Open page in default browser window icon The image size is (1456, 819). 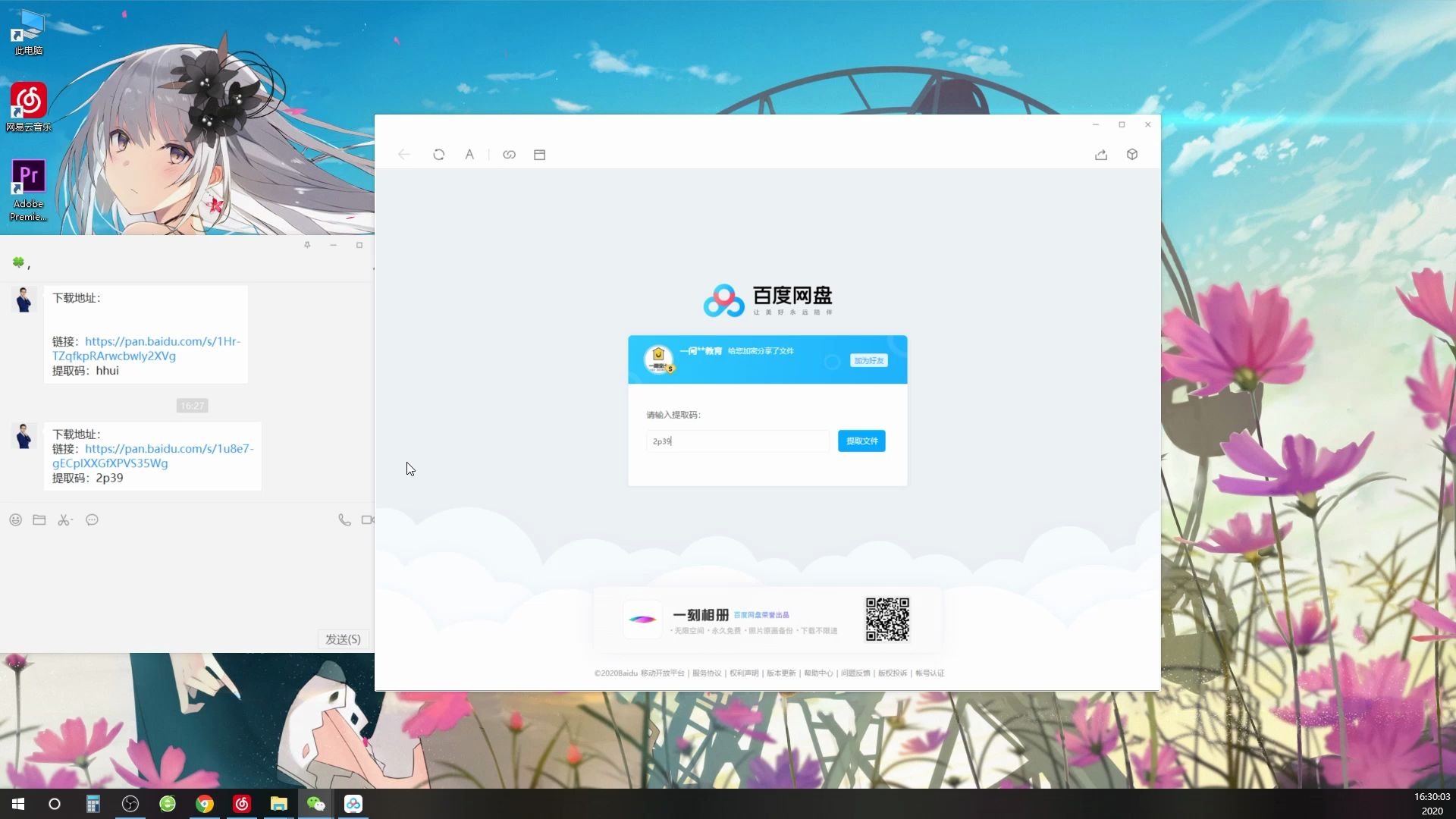[539, 154]
